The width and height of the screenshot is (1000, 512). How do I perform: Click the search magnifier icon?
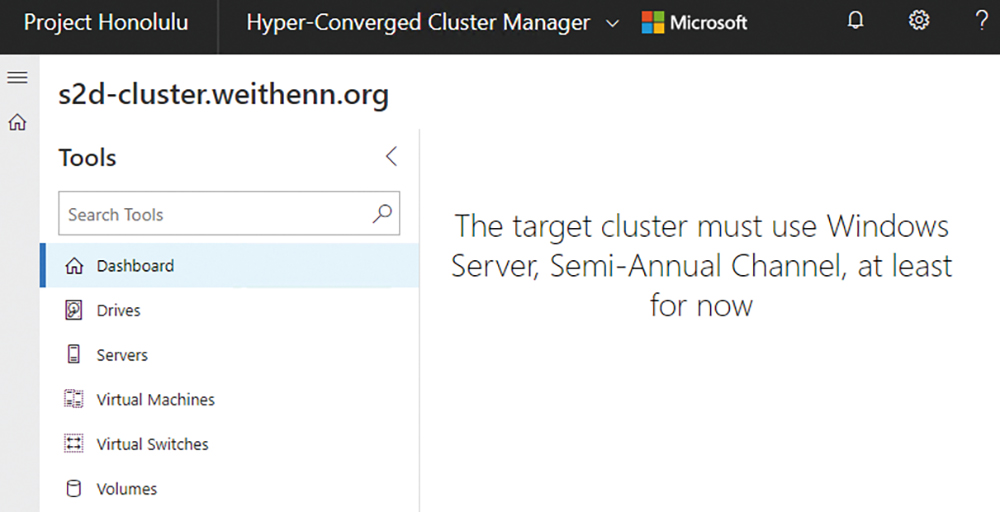pos(382,214)
